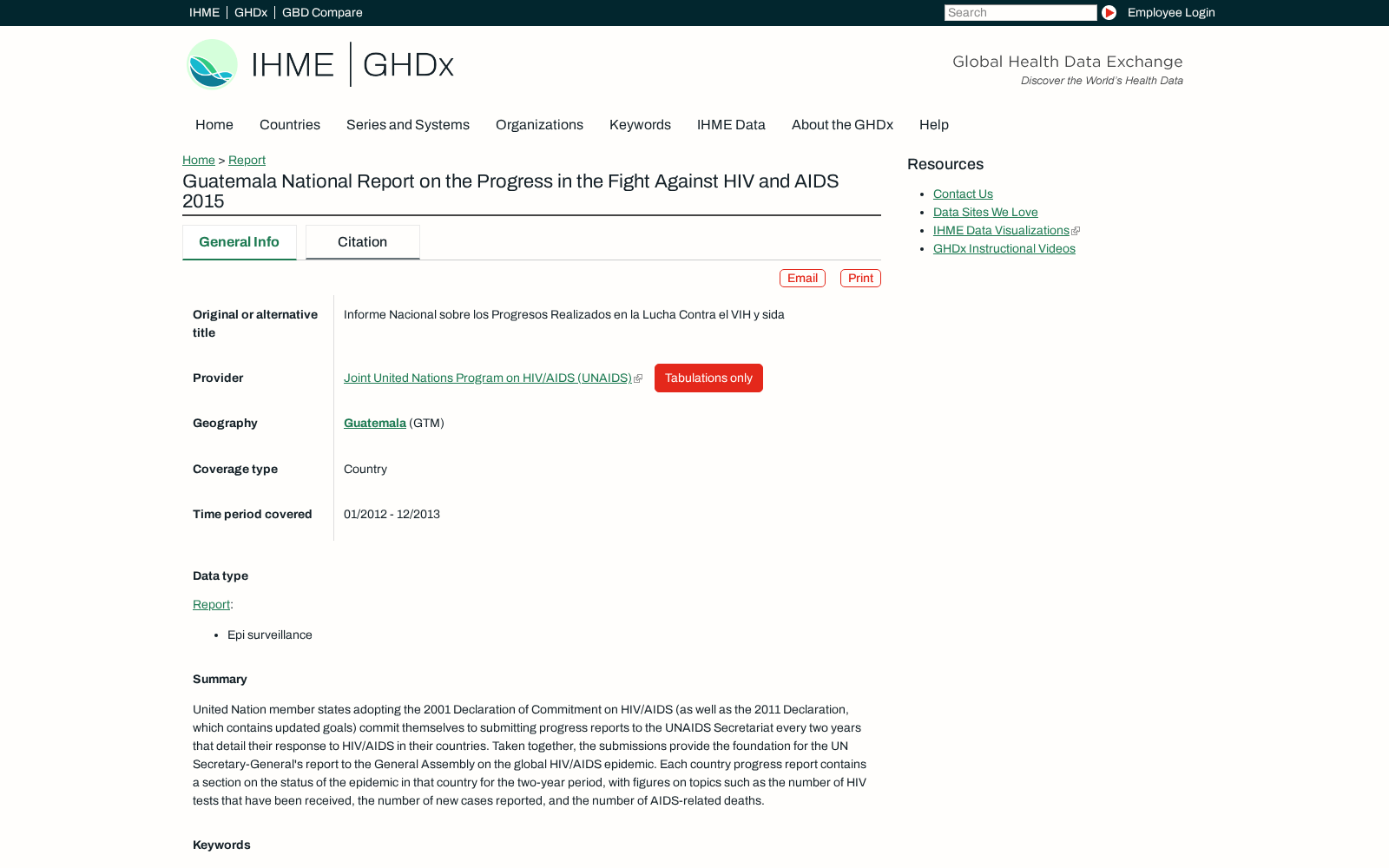1389x868 pixels.
Task: Open the Organizations menu
Action: pyautogui.click(x=539, y=125)
